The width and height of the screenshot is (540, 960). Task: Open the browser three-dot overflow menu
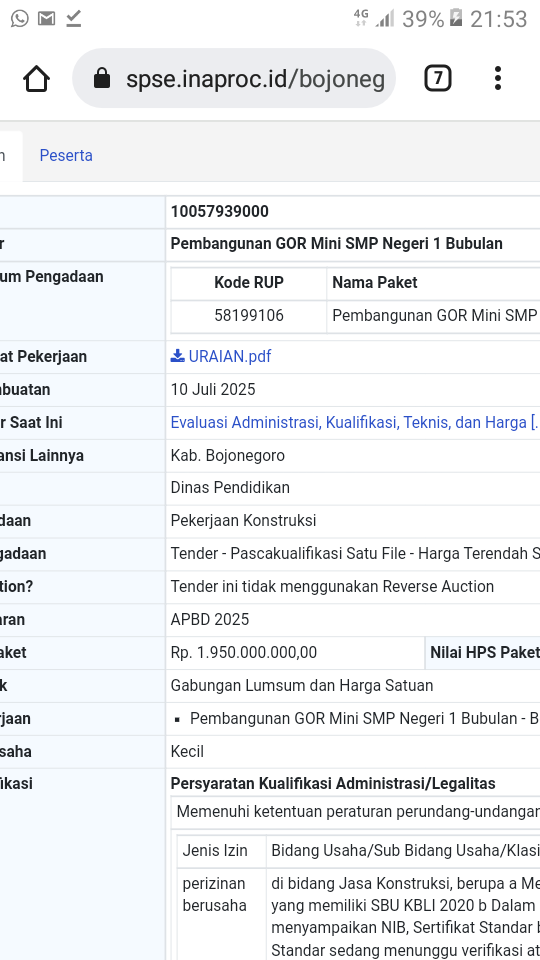[498, 78]
